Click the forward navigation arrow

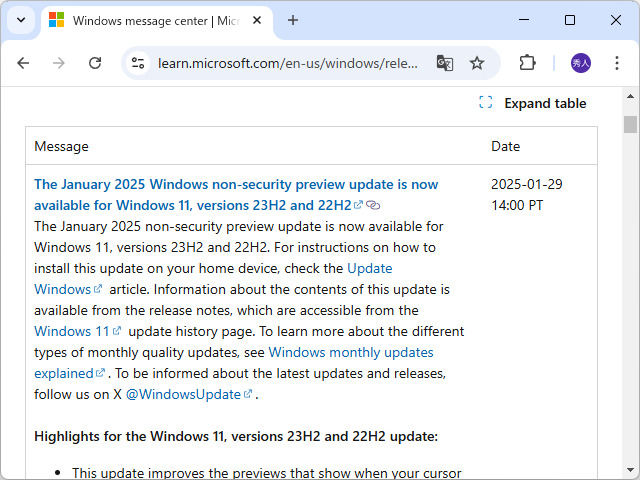coord(59,63)
